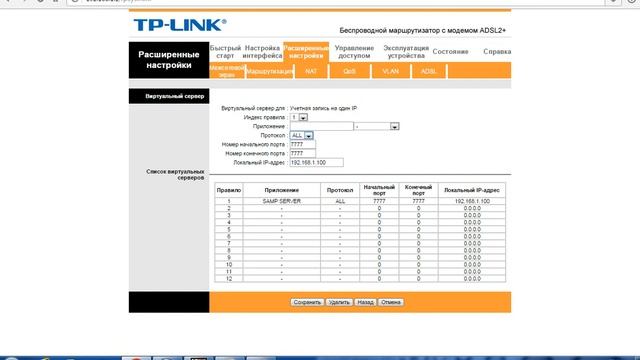The width and height of the screenshot is (640, 360).
Task: Click the Назад button
Action: (365, 302)
